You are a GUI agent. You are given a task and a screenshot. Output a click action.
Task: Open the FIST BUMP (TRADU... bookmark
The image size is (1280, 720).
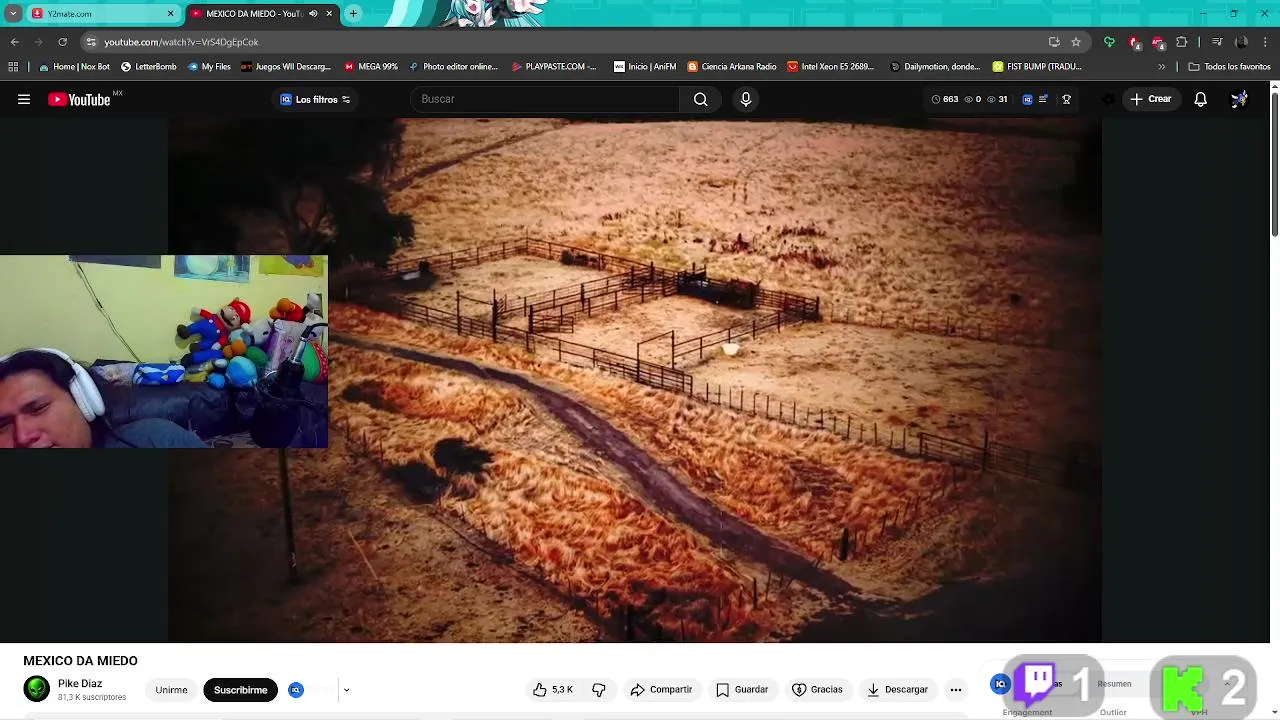1037,67
